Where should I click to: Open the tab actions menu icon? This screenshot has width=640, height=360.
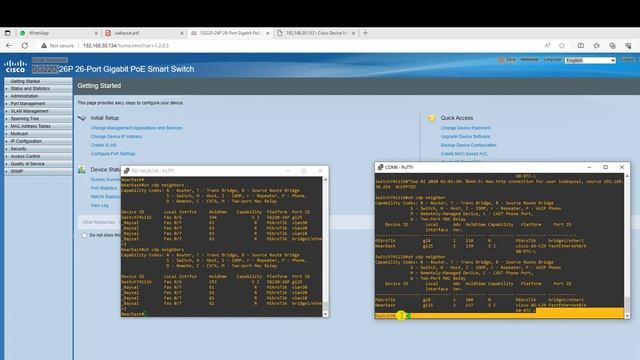pyautogui.click(x=7, y=33)
